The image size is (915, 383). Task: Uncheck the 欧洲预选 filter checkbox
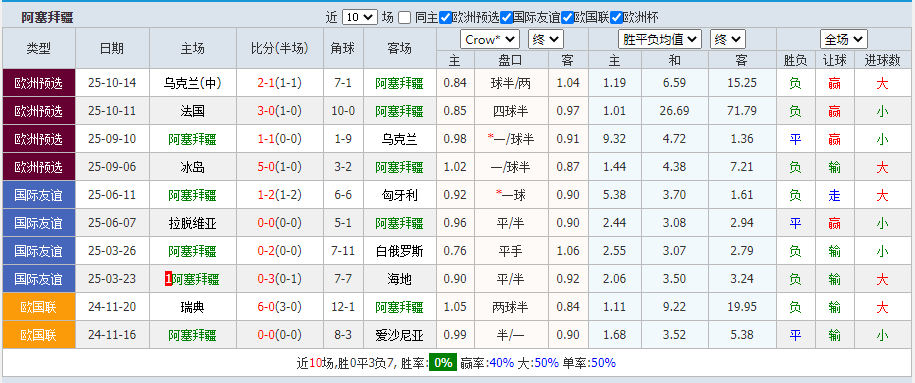tap(445, 18)
